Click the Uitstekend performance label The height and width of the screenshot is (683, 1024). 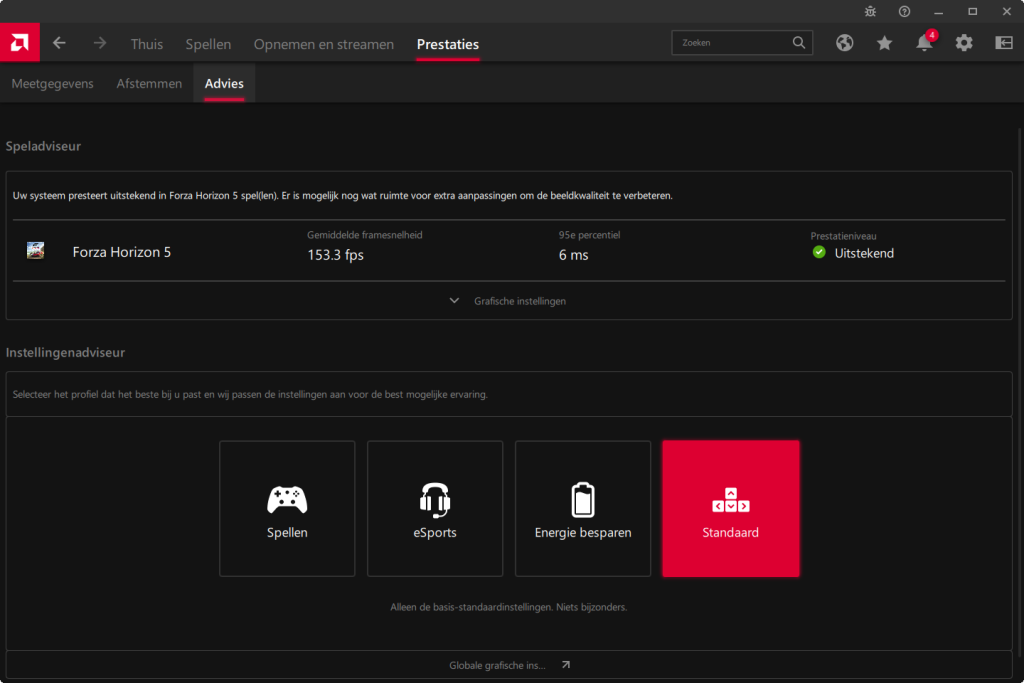pos(864,253)
